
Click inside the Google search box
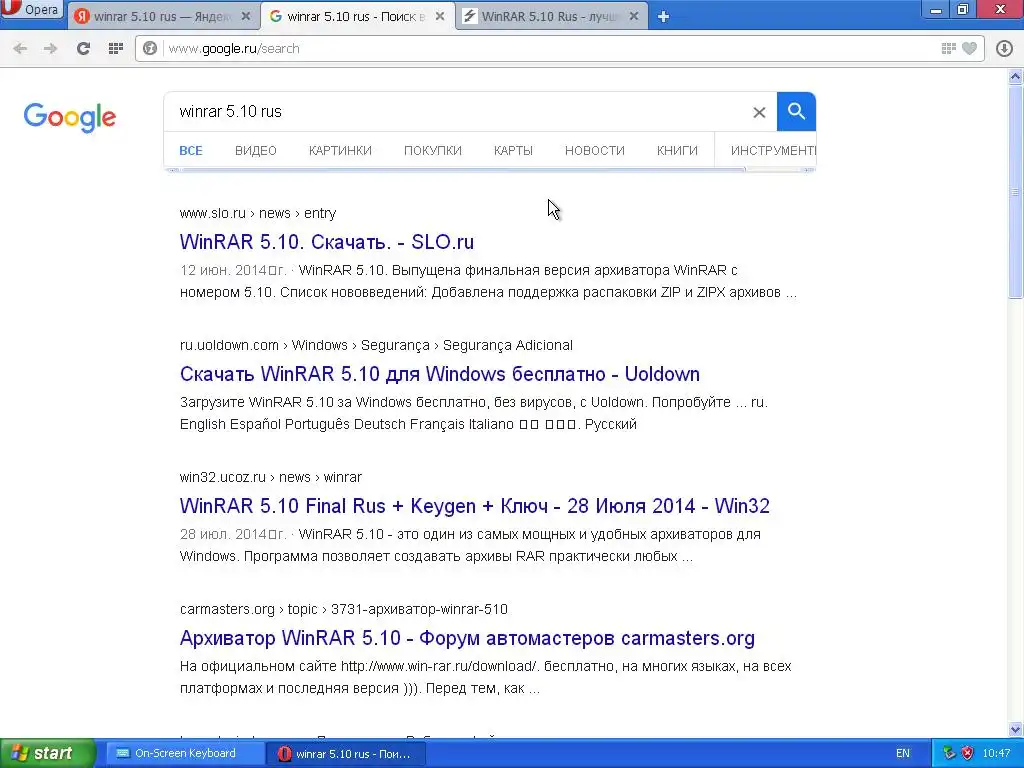point(457,112)
